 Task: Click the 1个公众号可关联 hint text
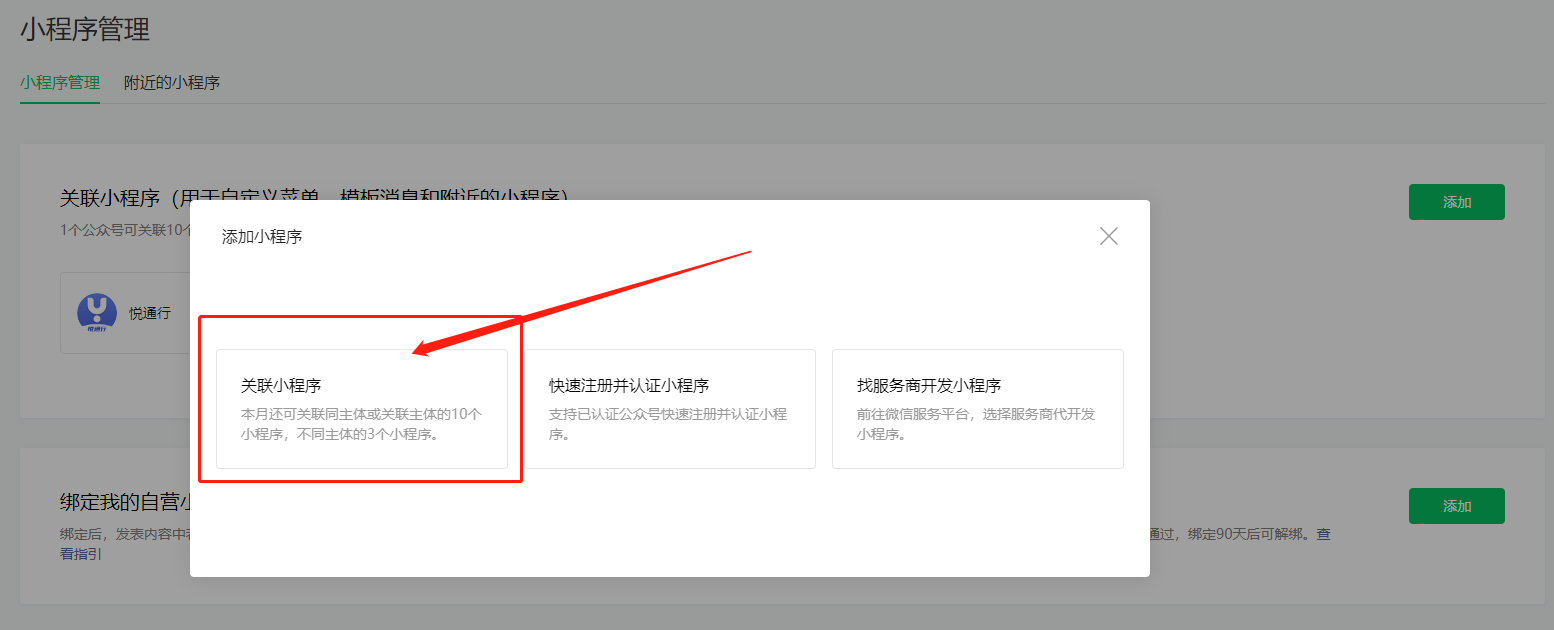pyautogui.click(x=120, y=230)
